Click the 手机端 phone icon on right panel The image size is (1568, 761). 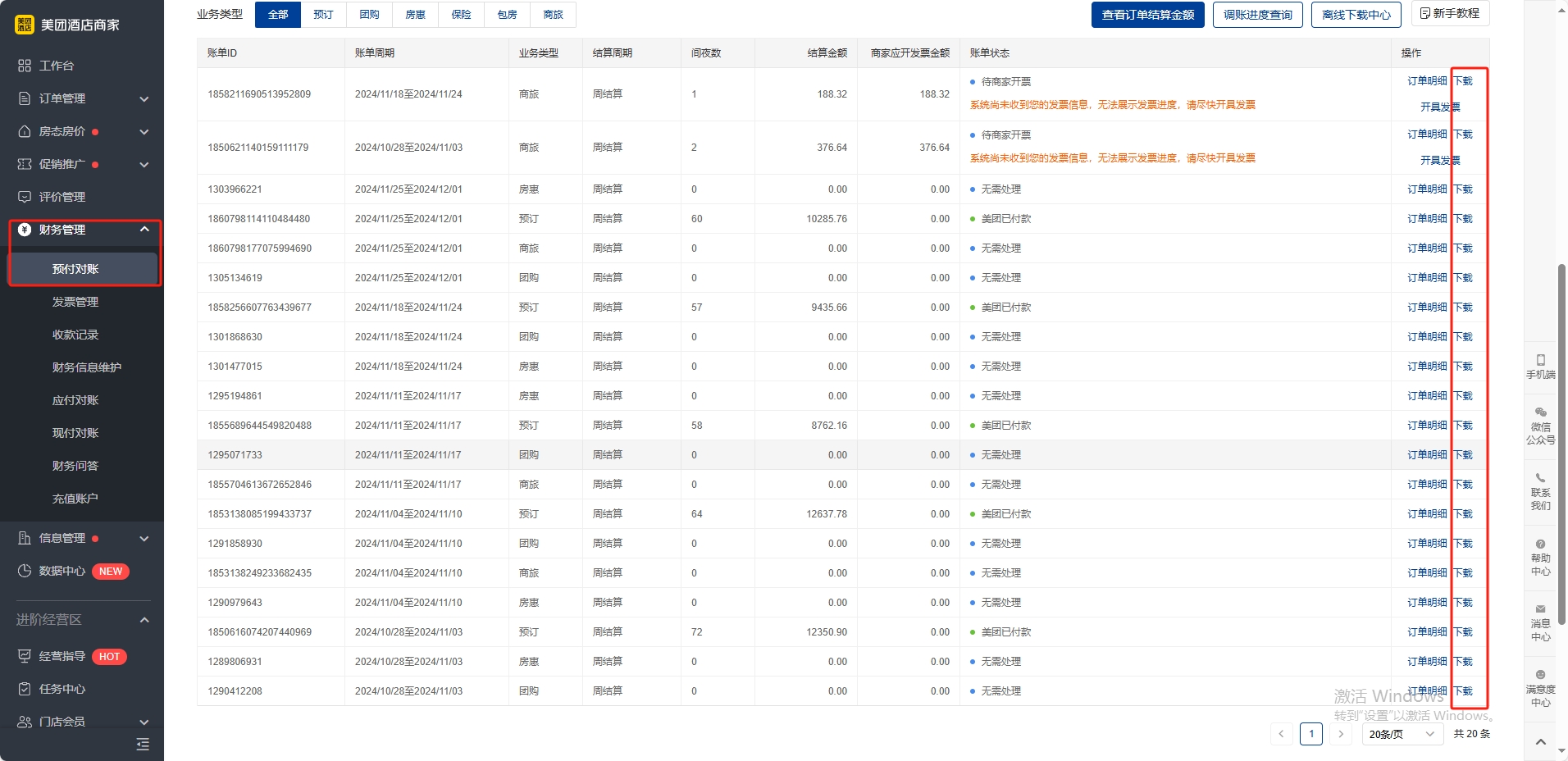tap(1540, 360)
